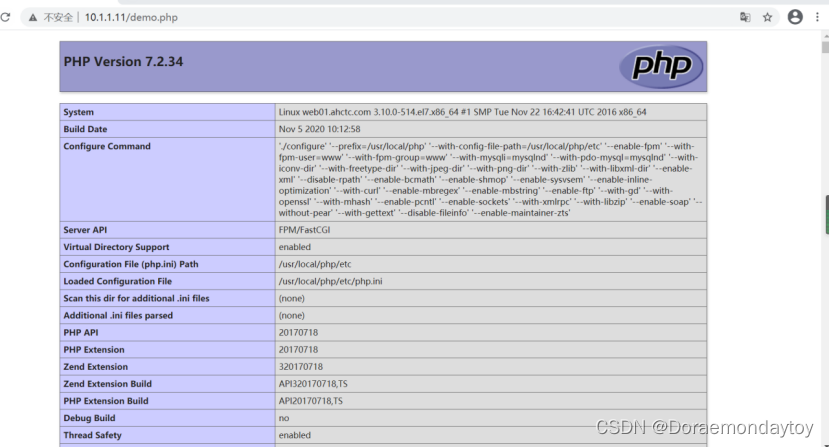The height and width of the screenshot is (447, 829).
Task: Click Scan this dir for additional .ini files
Action: (136, 298)
